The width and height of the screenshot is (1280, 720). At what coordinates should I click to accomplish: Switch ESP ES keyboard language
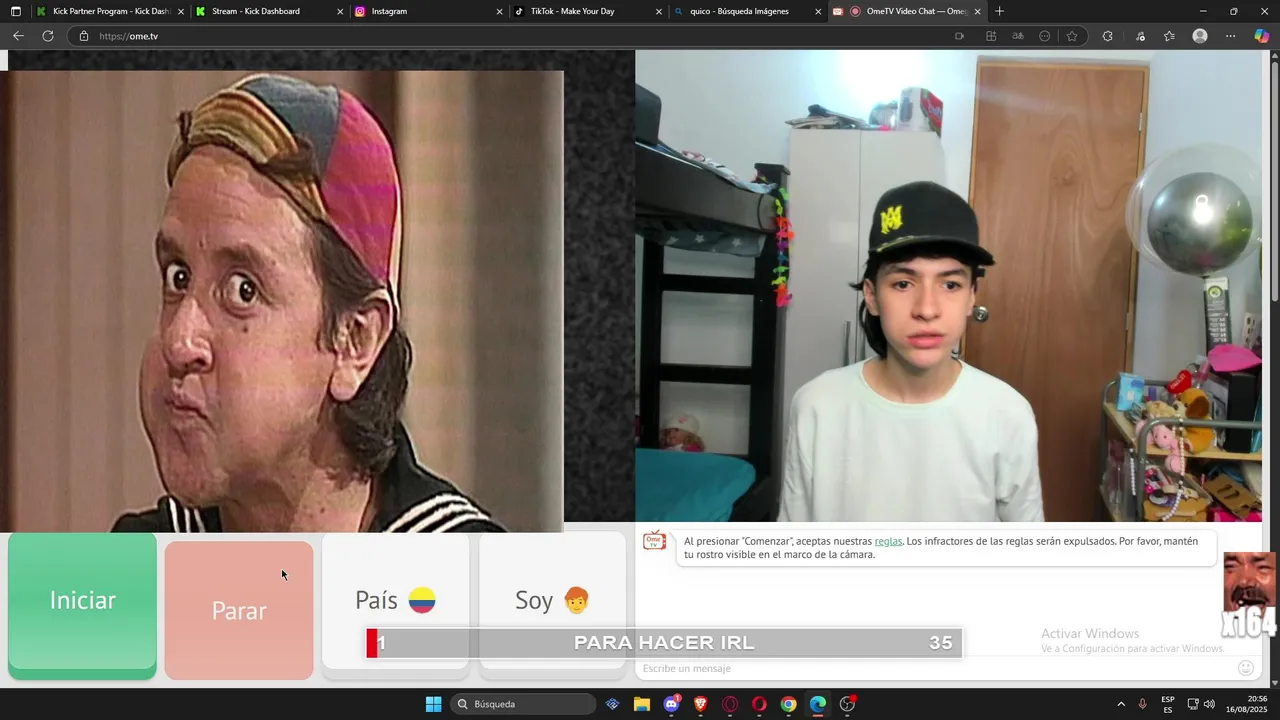[1168, 704]
